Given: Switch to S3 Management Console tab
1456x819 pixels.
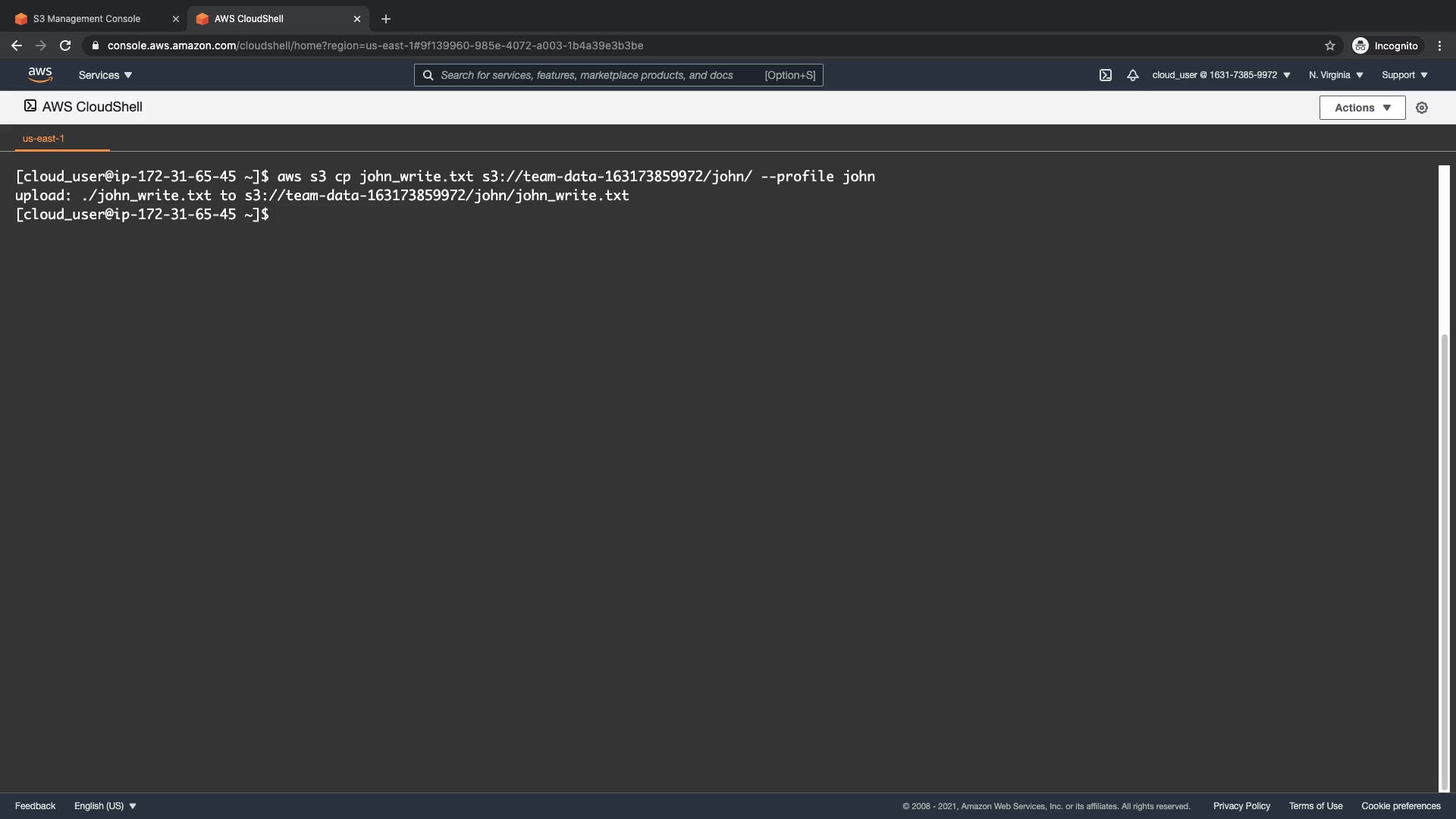Looking at the screenshot, I should tap(87, 19).
